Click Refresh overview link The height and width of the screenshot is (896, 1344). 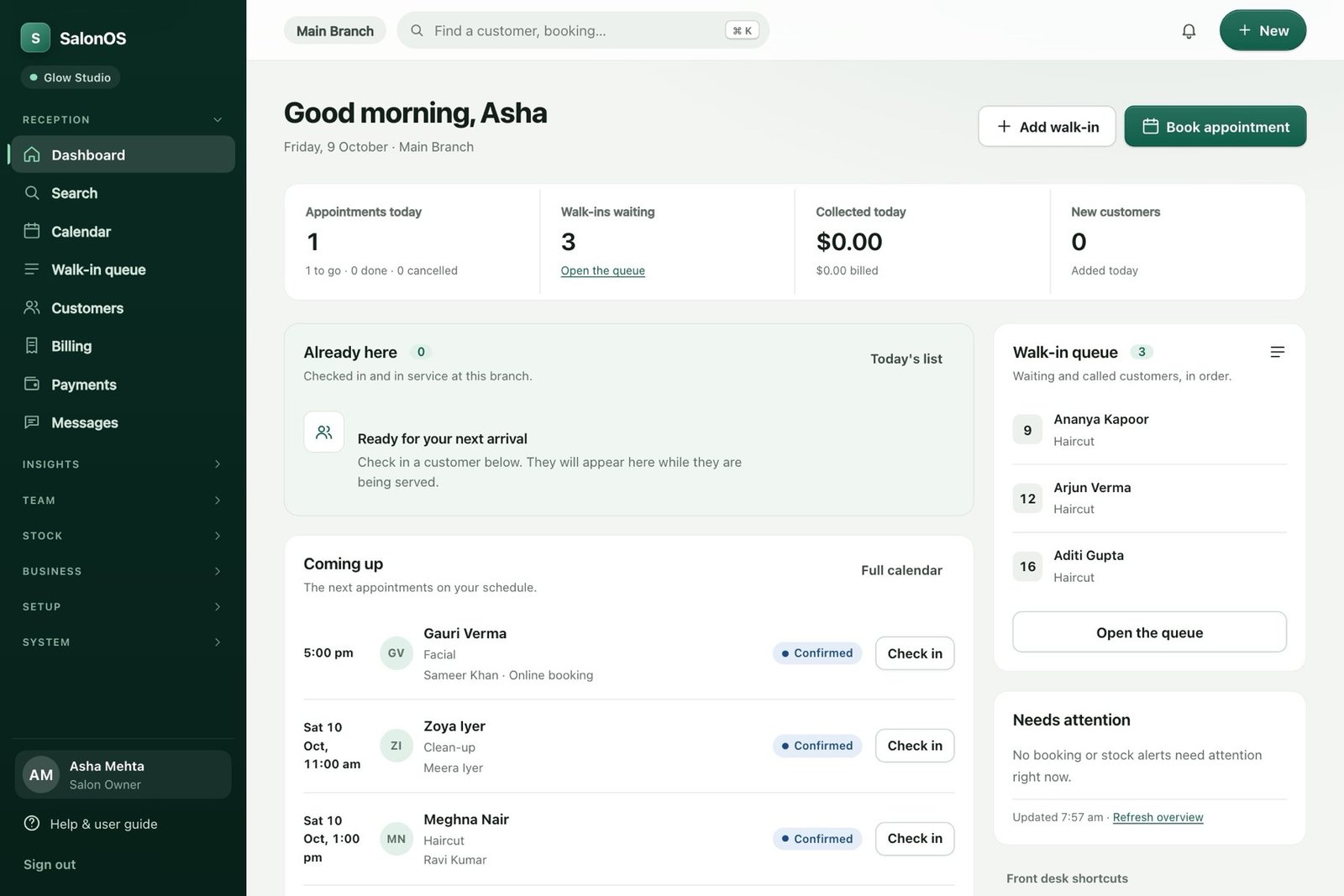(1158, 818)
